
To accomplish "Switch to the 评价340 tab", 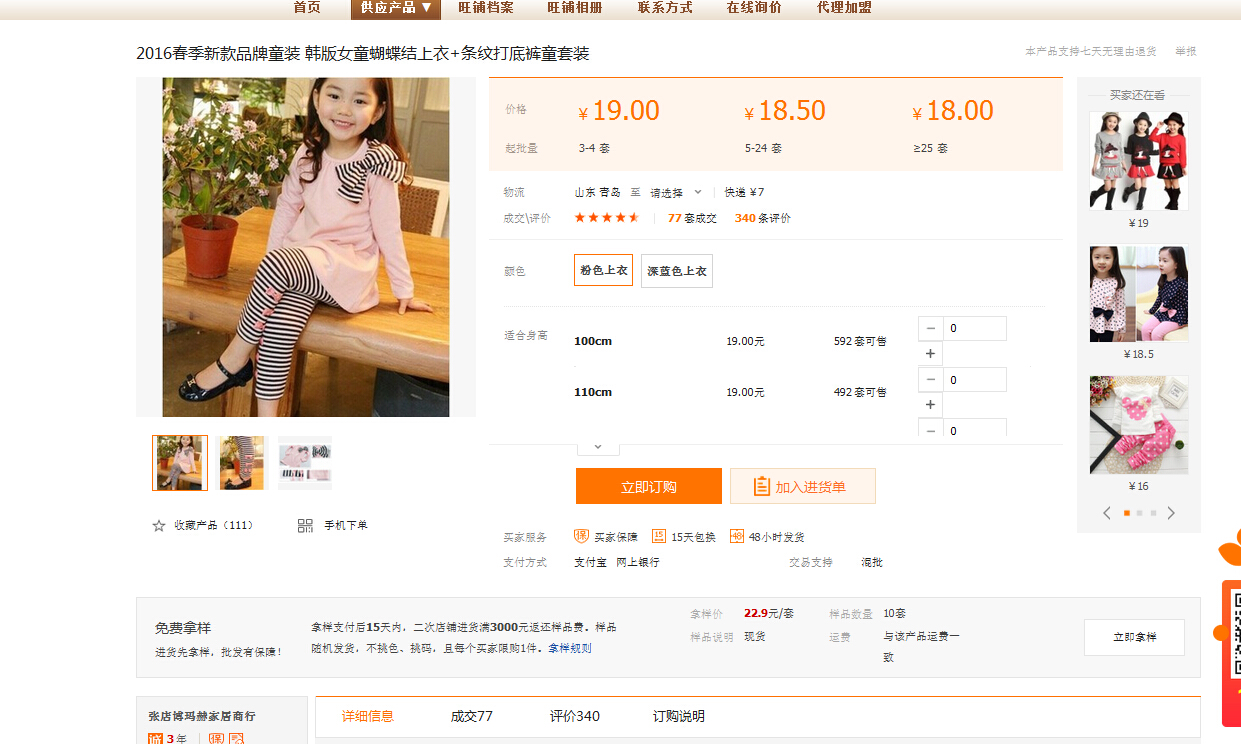I will coord(575,716).
